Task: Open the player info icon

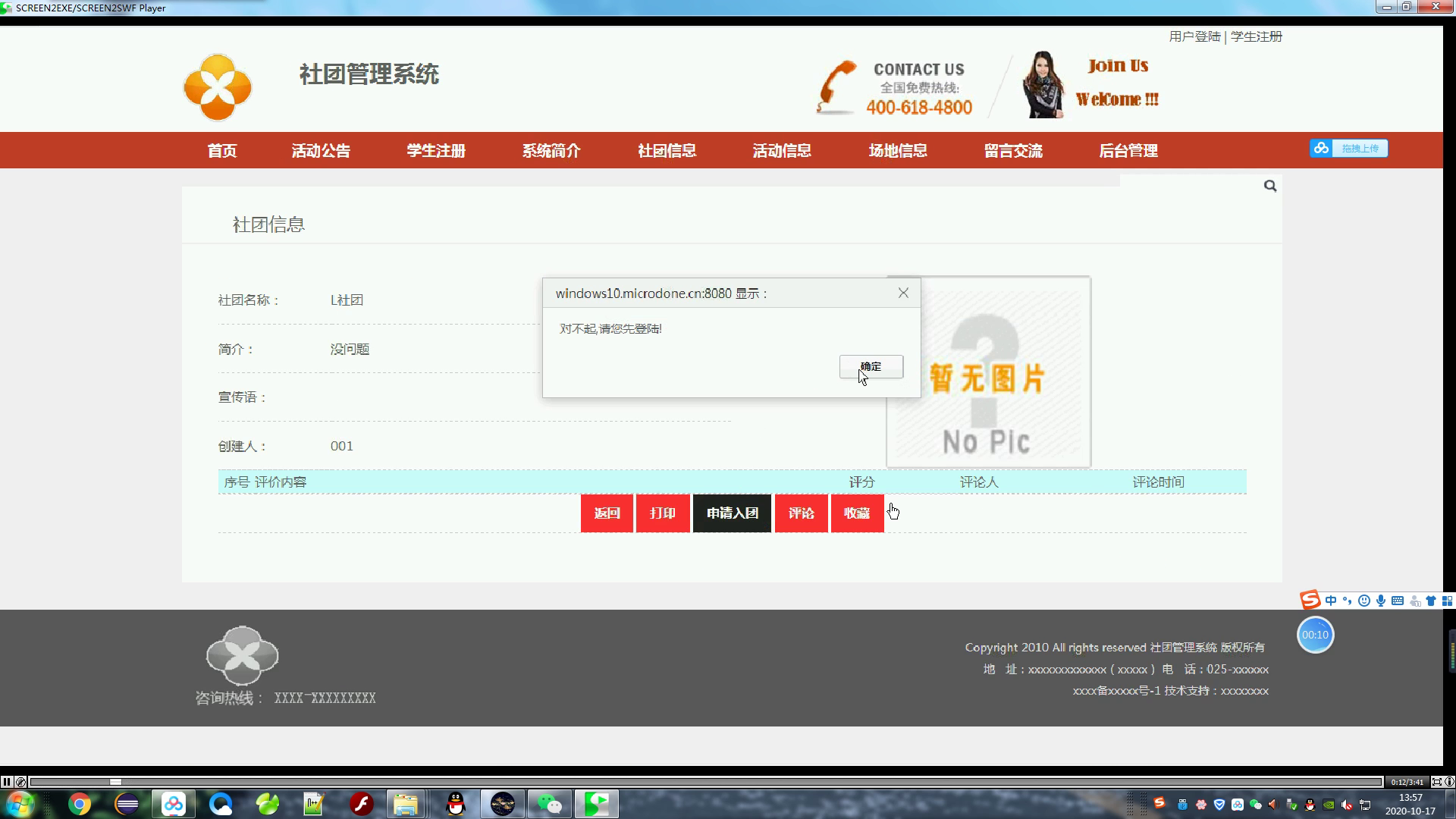Action: click(x=1449, y=782)
